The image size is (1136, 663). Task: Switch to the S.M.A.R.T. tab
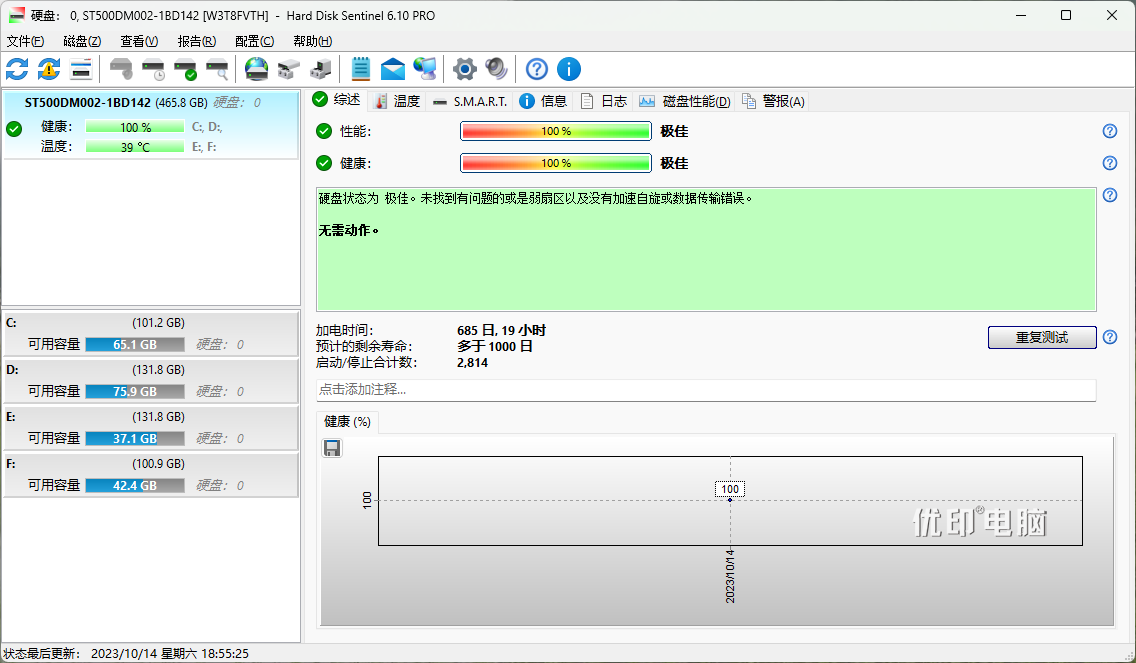(x=469, y=101)
